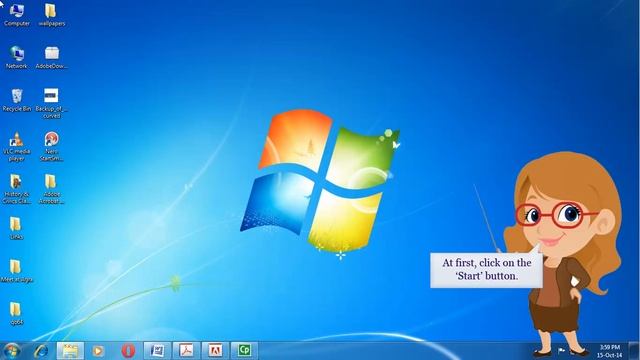The image size is (640, 360).
Task: Select the Backup_of_ curved file icon
Action: (51, 104)
